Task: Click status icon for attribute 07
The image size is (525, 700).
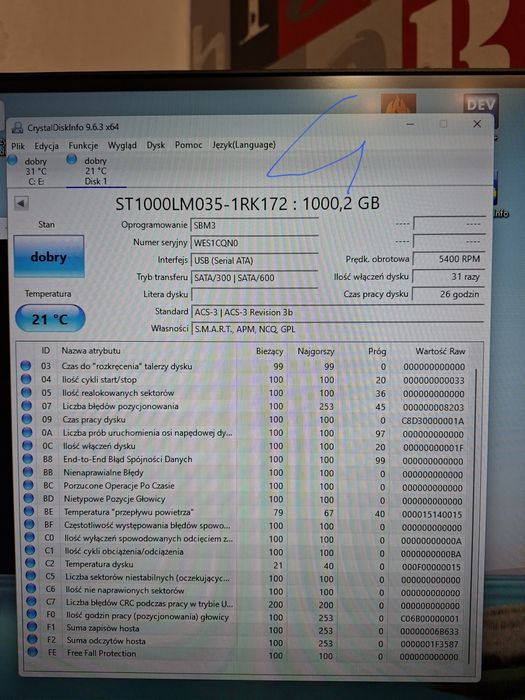Action: tap(27, 406)
